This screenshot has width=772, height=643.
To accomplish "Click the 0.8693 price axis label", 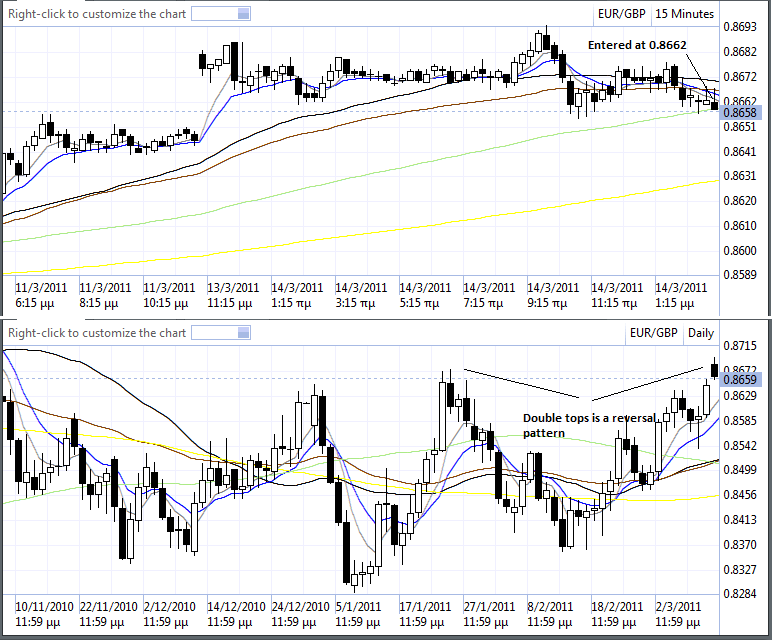I will [x=740, y=27].
